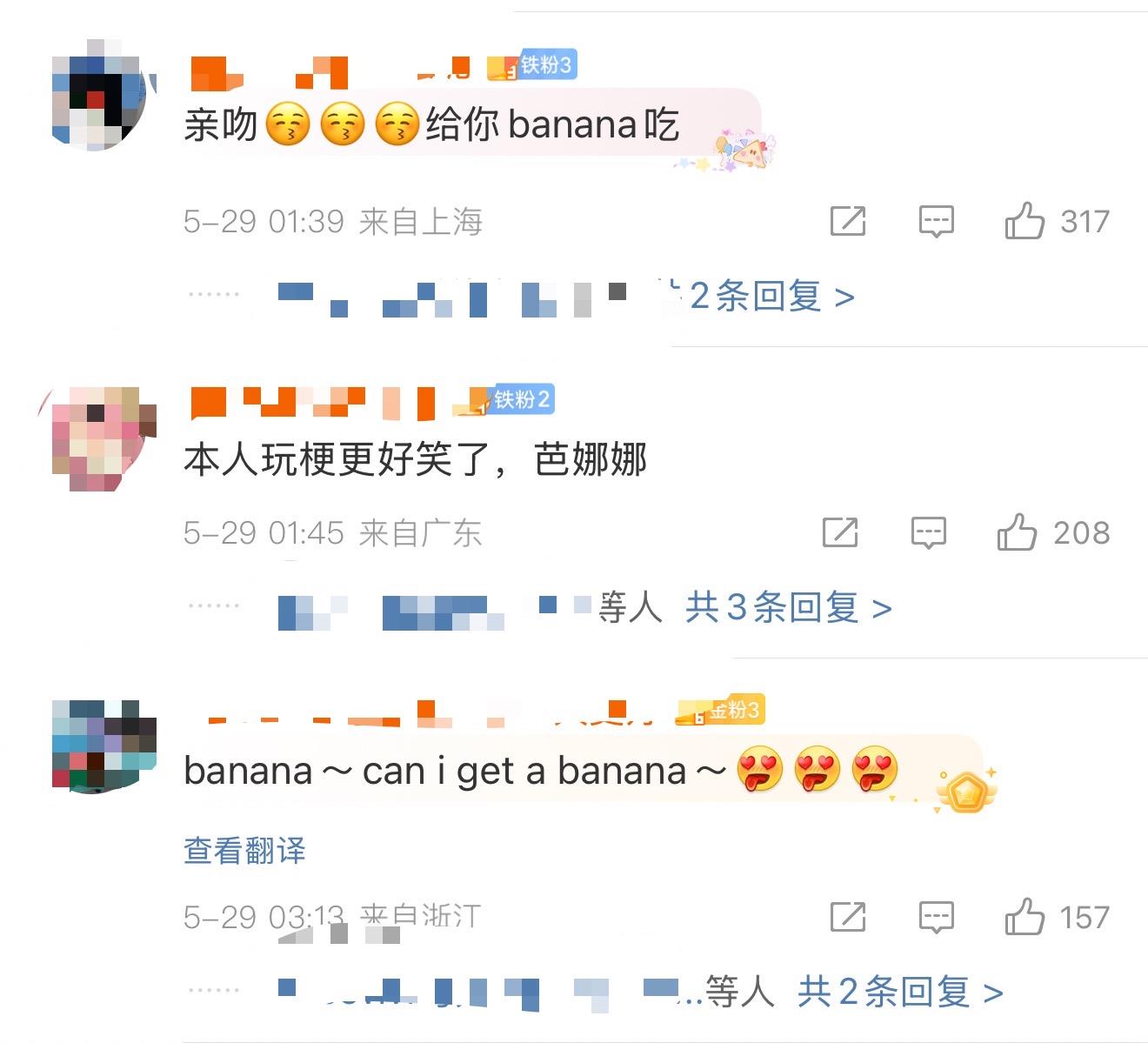This screenshot has width=1148, height=1043.
Task: Open reply icon on 157-like comment
Action: (936, 917)
